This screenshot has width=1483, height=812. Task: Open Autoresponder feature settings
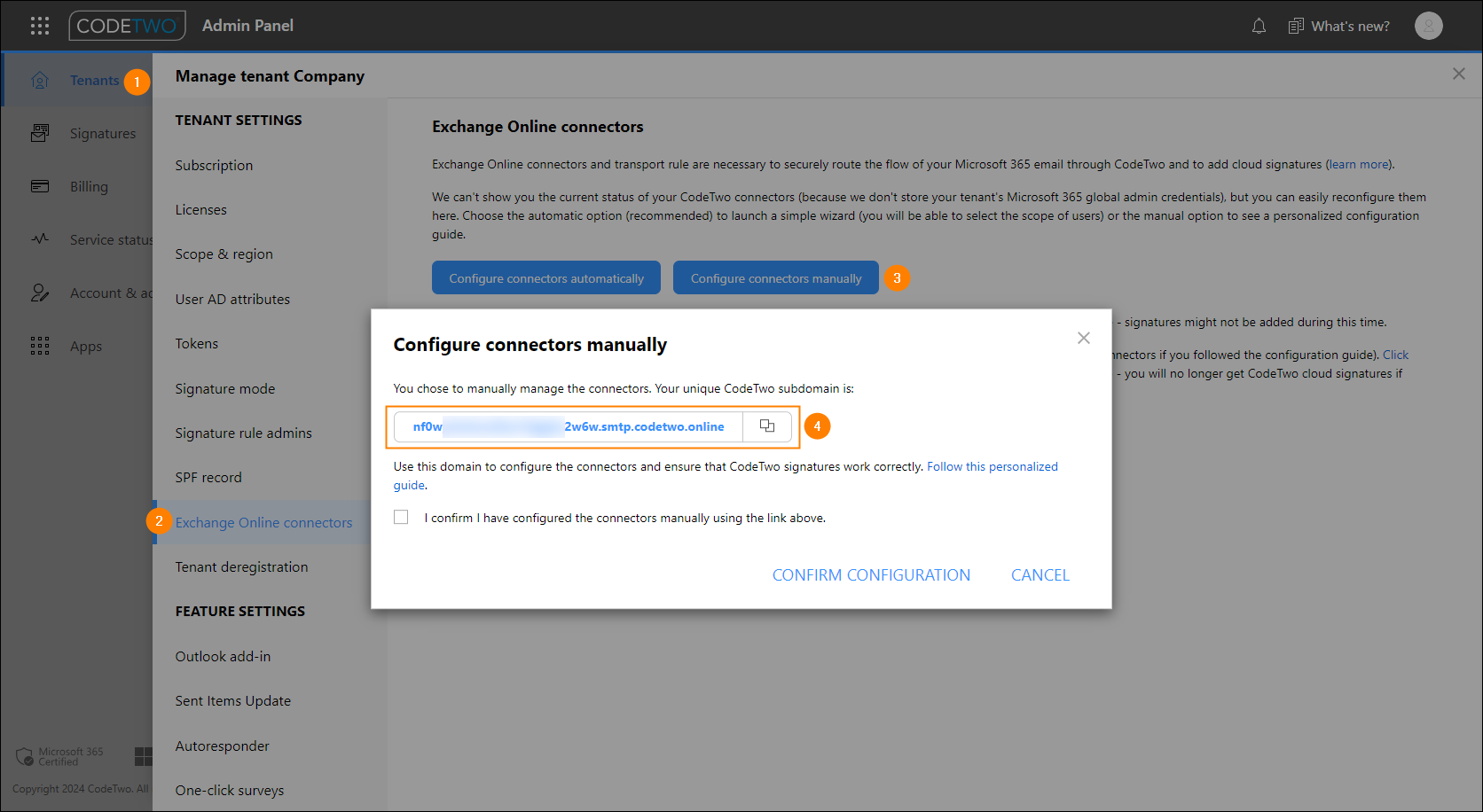tap(222, 746)
